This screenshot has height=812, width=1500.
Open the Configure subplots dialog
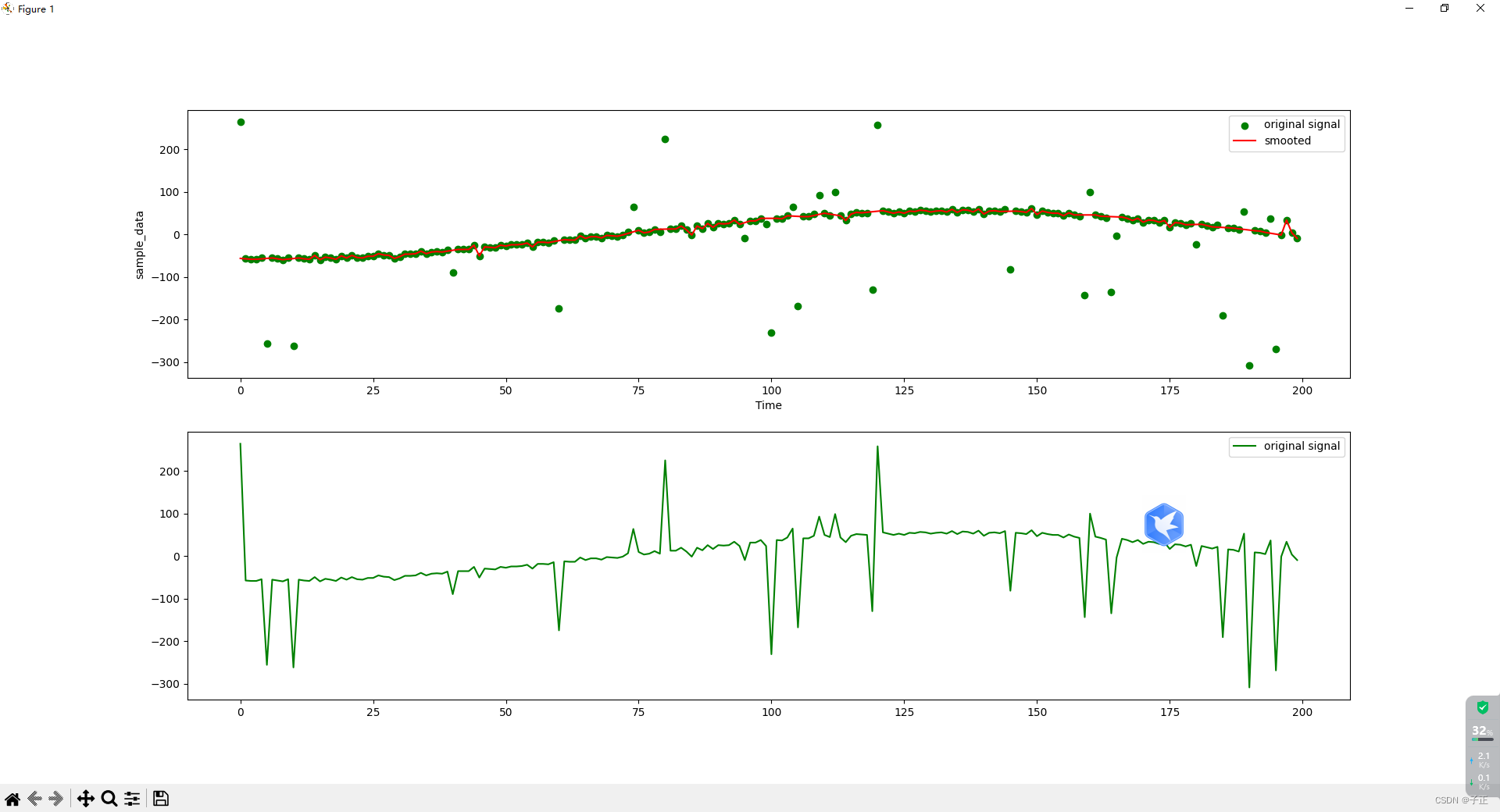click(132, 799)
